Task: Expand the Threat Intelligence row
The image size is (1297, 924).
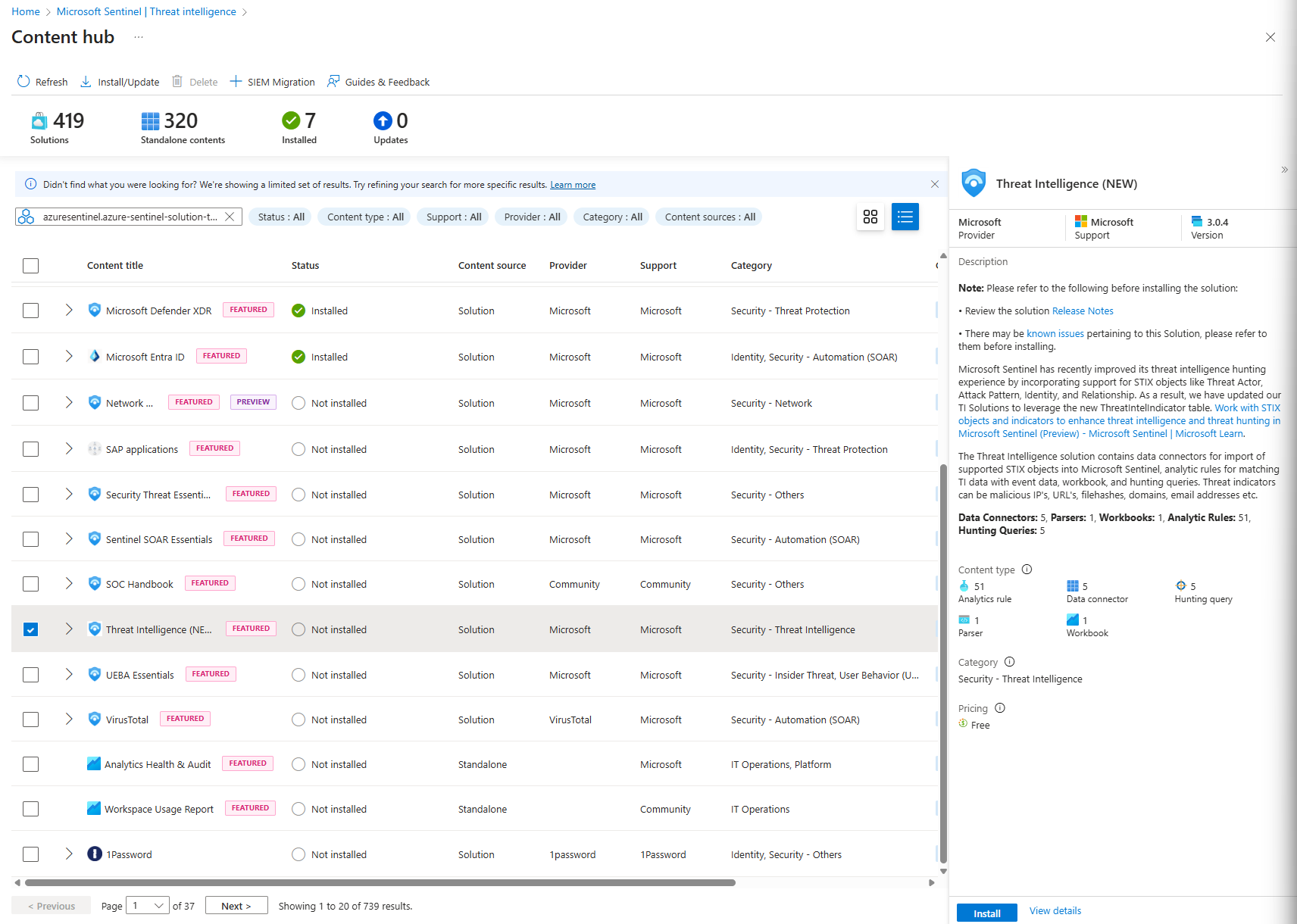Action: click(x=69, y=629)
